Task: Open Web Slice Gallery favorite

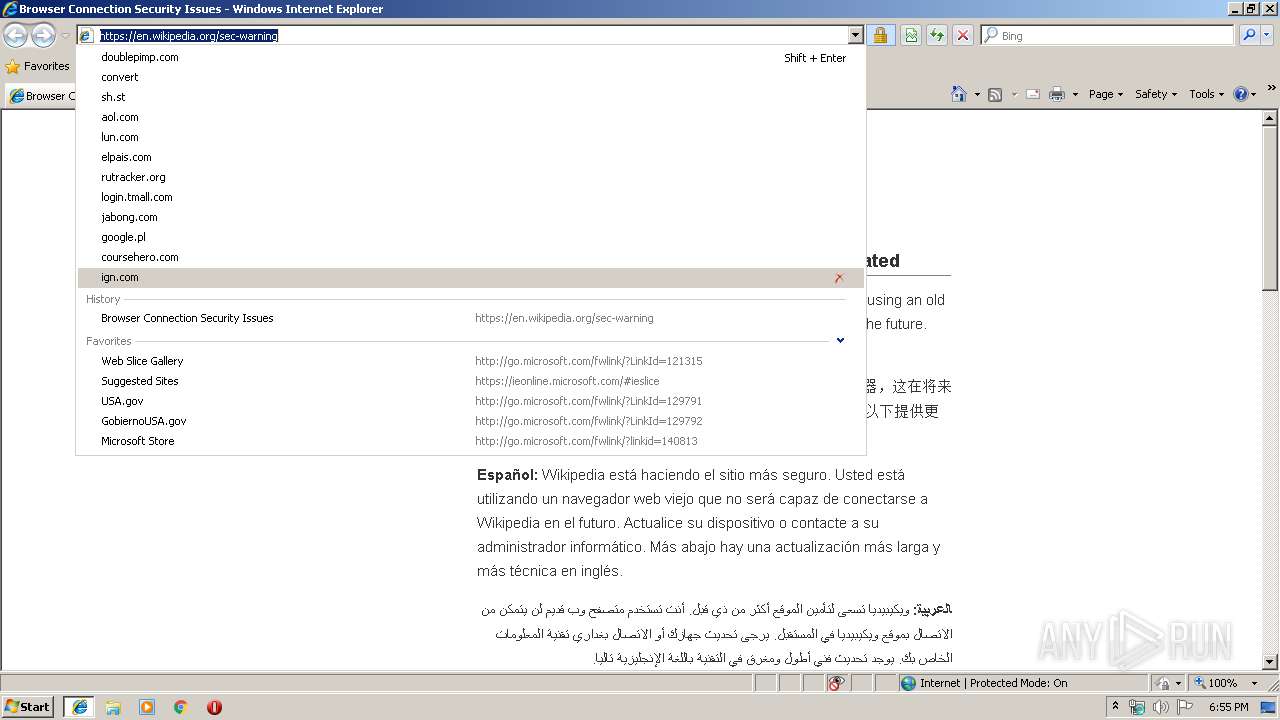Action: (x=470, y=361)
